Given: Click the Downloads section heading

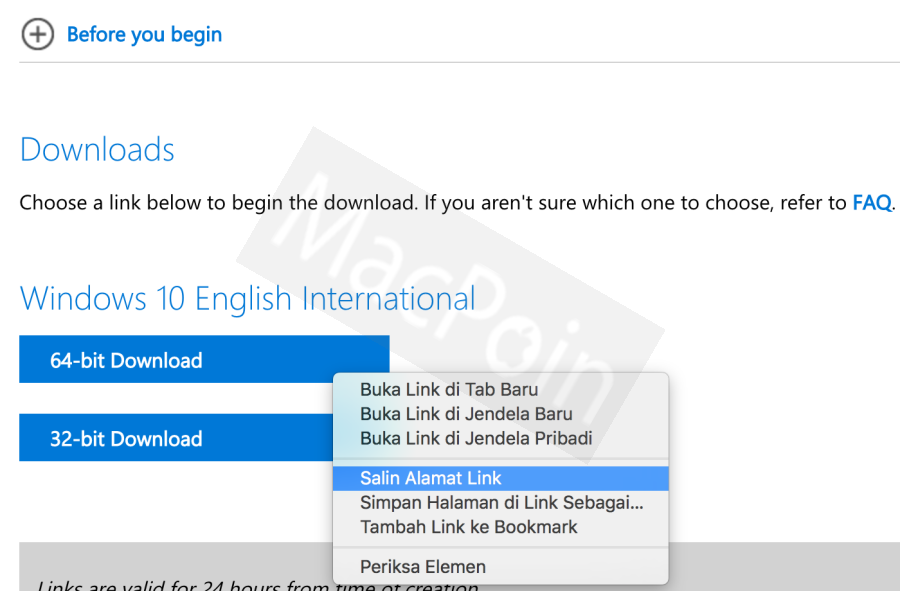Looking at the screenshot, I should (97, 150).
